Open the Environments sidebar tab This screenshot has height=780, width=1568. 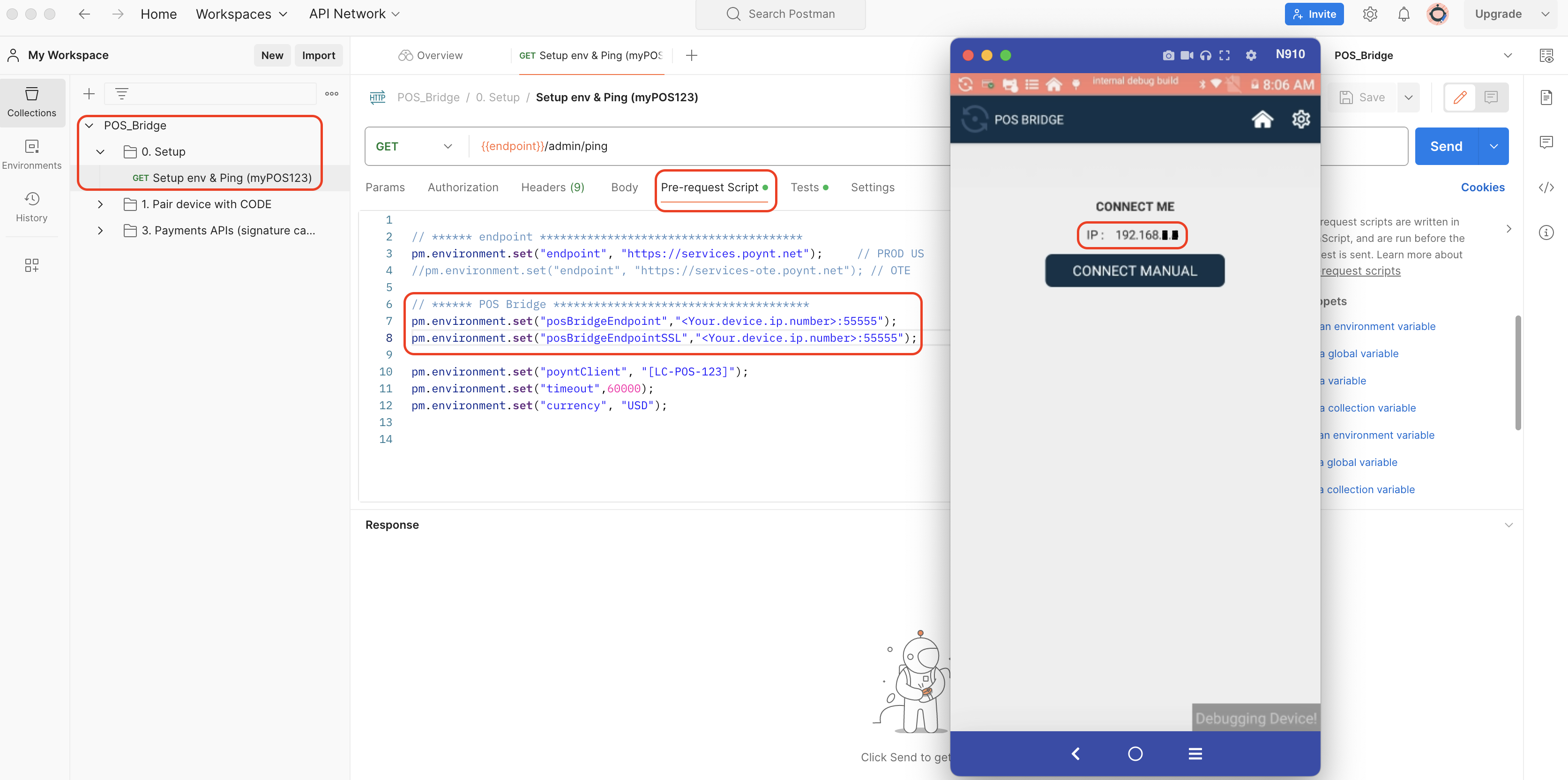tap(32, 155)
